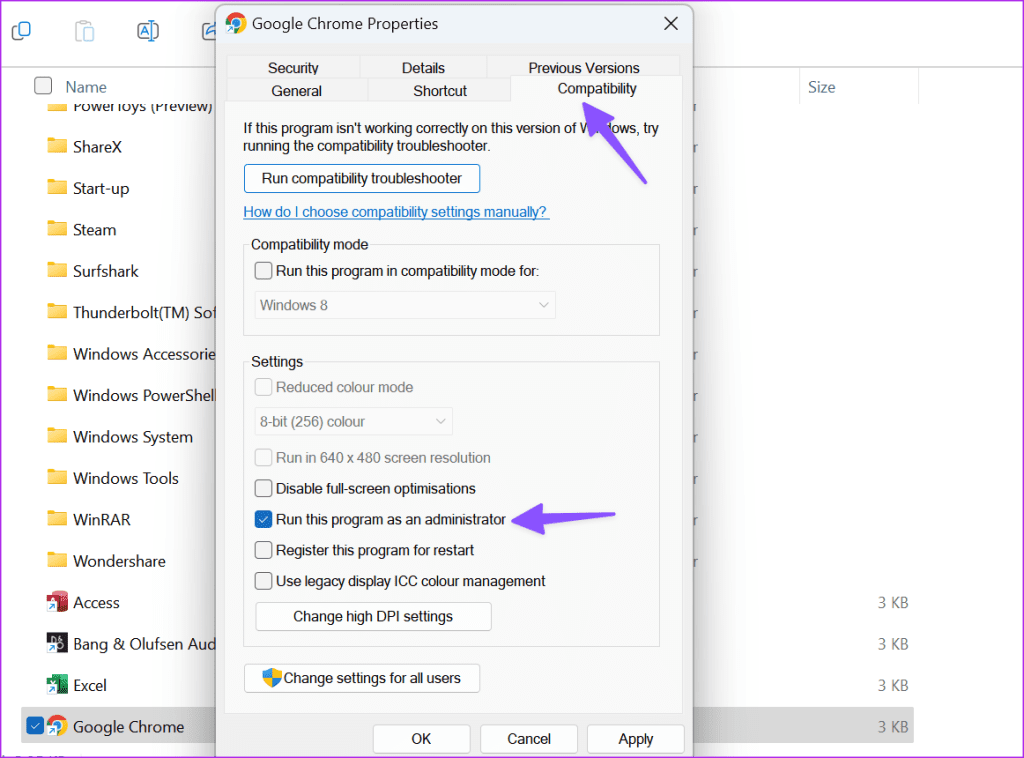Click Change settings for all users button
Viewport: 1024px width, 758px height.
(362, 678)
